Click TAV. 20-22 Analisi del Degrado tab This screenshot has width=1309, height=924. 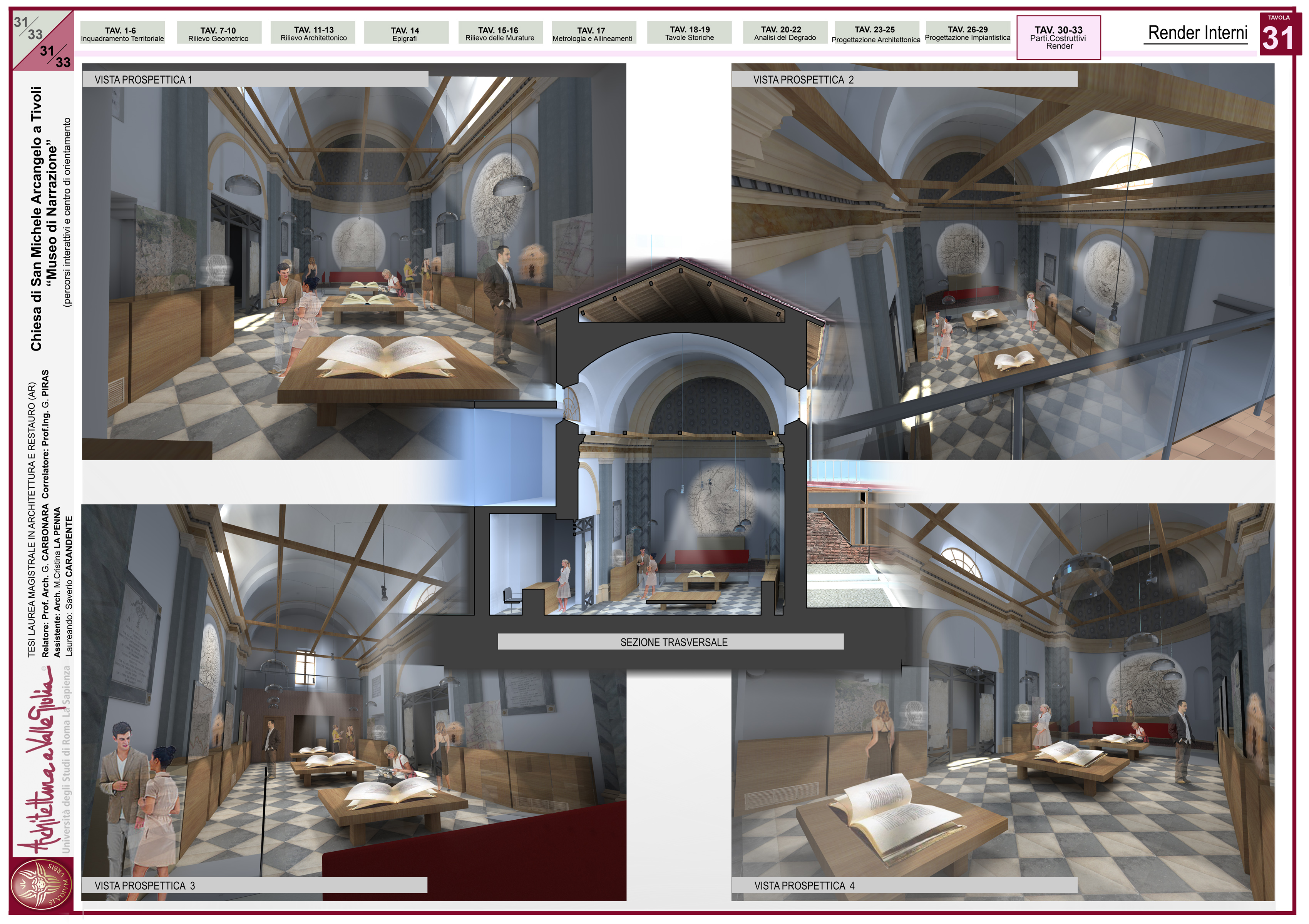pos(785,32)
